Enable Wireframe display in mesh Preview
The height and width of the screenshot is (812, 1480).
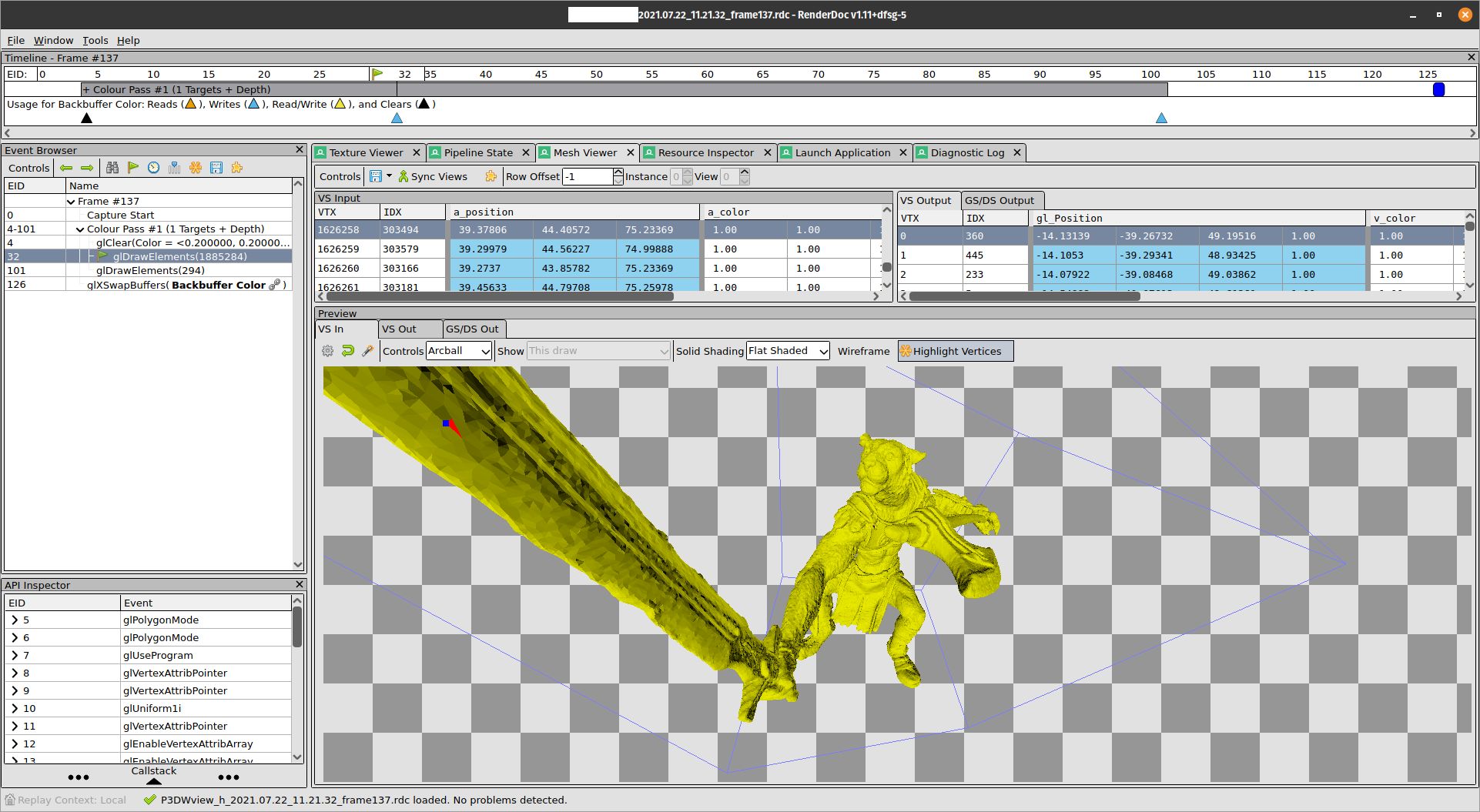863,351
